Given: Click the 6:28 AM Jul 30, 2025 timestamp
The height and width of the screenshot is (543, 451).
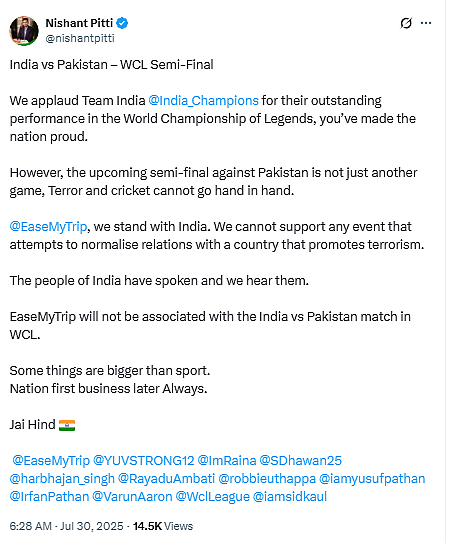Looking at the screenshot, I should (66, 526).
